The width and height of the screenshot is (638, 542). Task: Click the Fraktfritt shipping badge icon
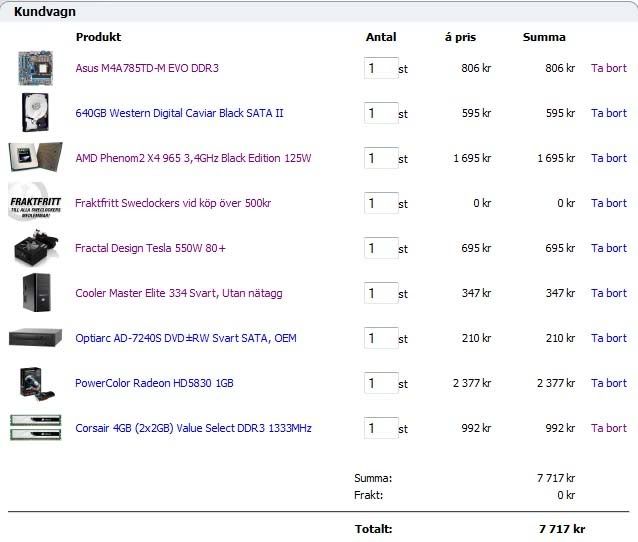[35, 203]
